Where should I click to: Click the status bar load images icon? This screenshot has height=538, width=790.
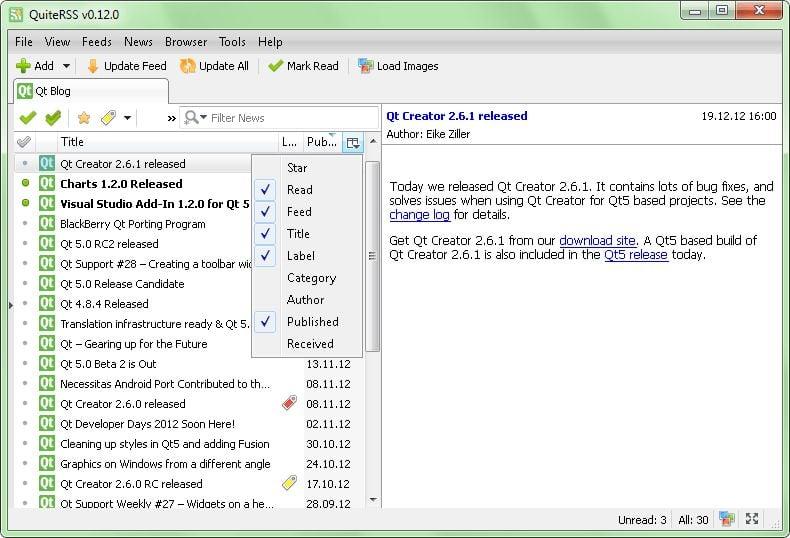pos(727,518)
